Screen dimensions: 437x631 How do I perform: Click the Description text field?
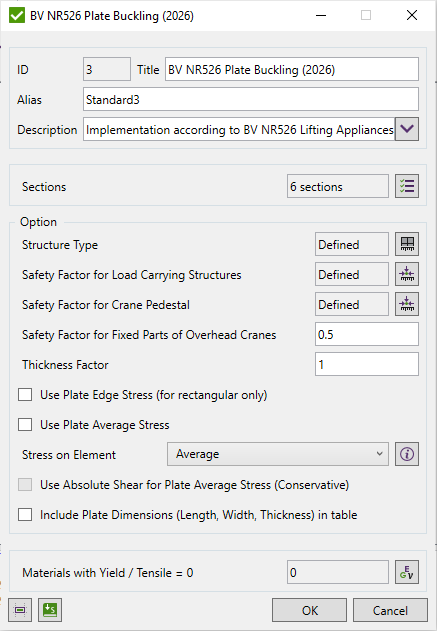239,129
